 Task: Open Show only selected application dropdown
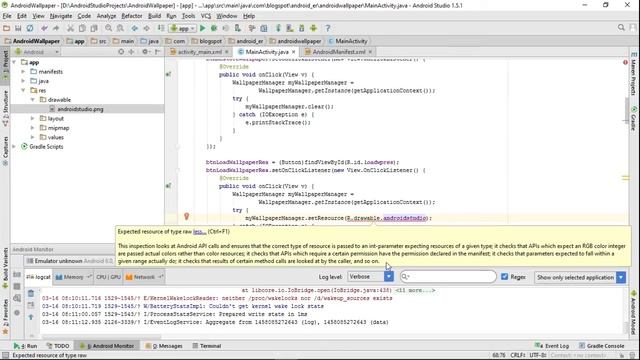[x=580, y=277]
